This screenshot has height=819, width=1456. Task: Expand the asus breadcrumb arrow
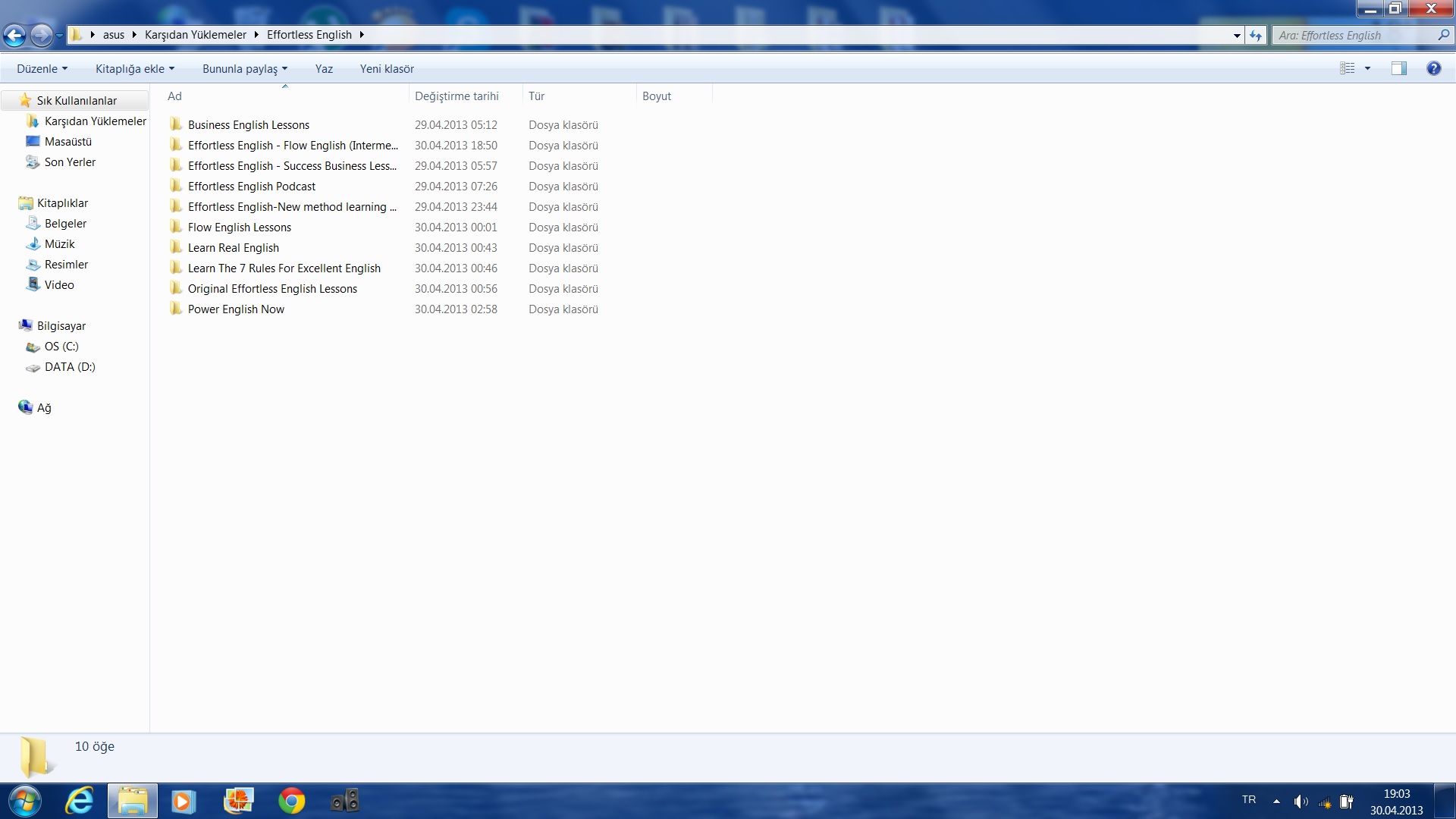(134, 35)
